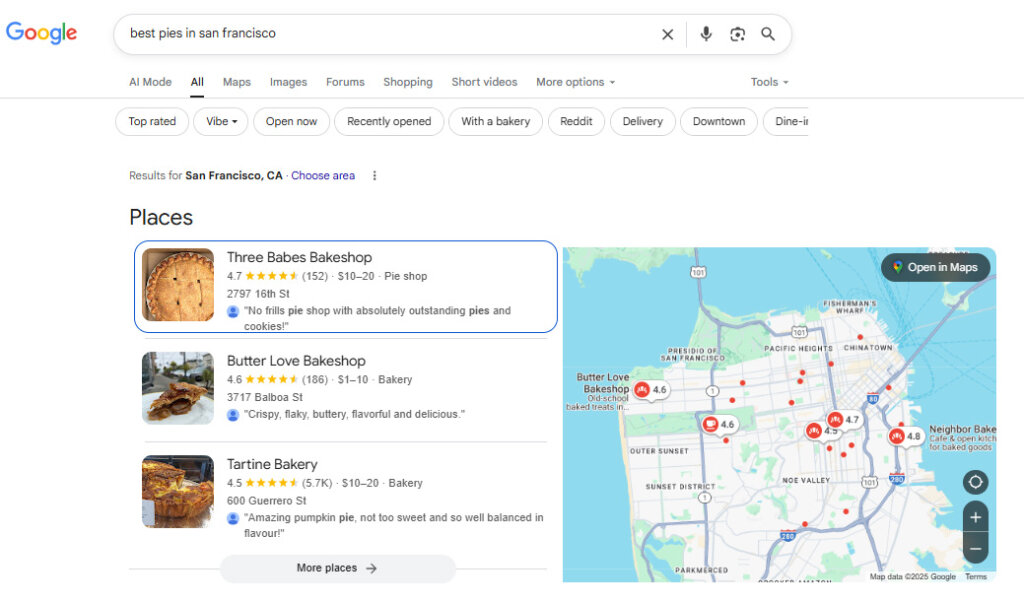Center map on my location
Image resolution: width=1024 pixels, height=604 pixels.
pyautogui.click(x=975, y=482)
